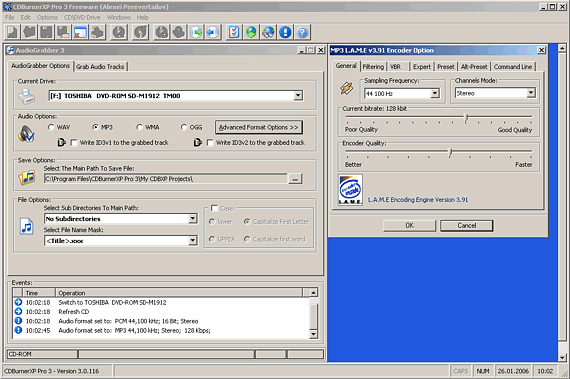This screenshot has width=570, height=379.
Task: Select the WMA audio format radio button
Action: (139, 127)
